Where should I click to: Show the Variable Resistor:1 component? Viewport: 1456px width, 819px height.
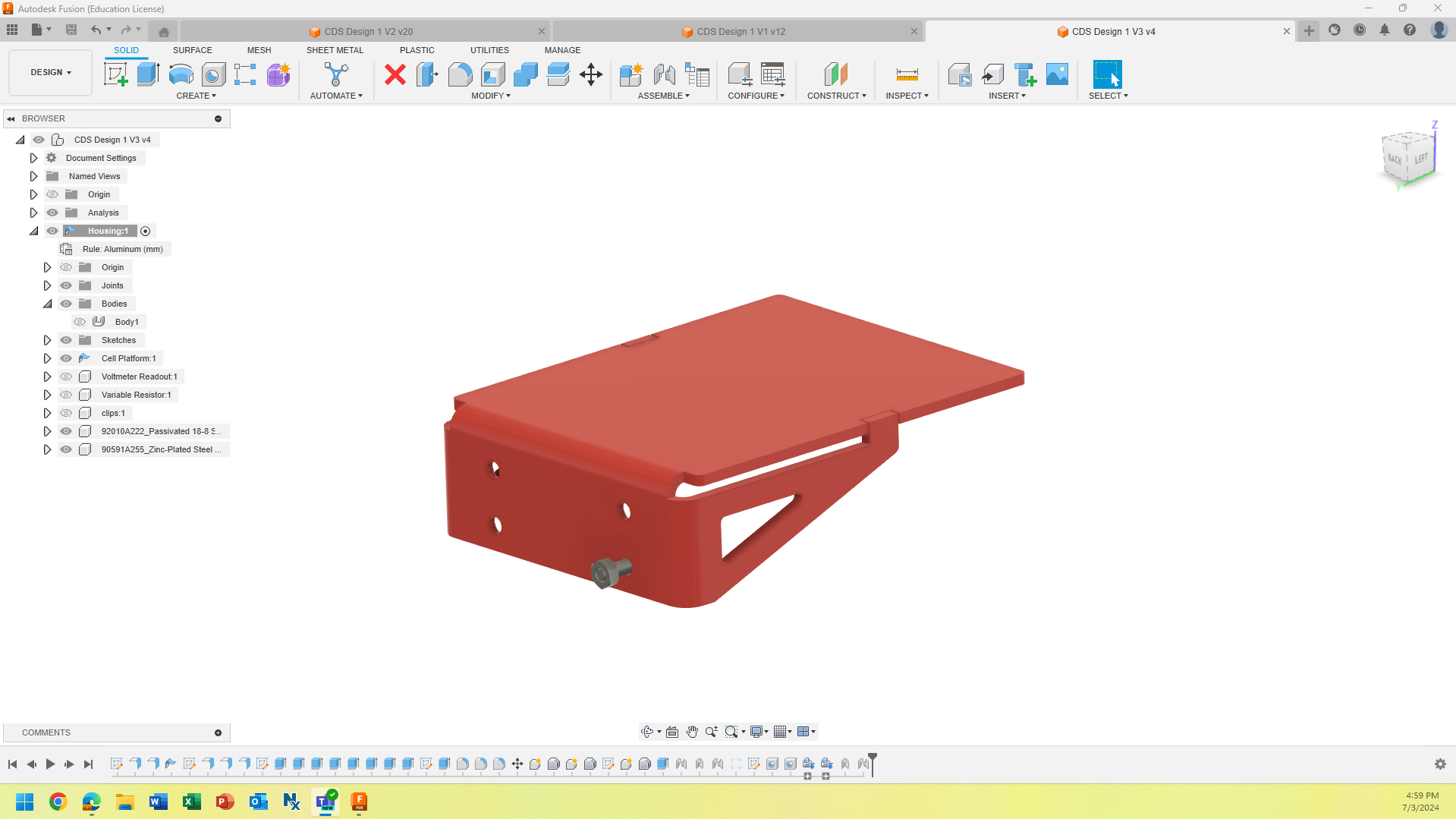[66, 395]
